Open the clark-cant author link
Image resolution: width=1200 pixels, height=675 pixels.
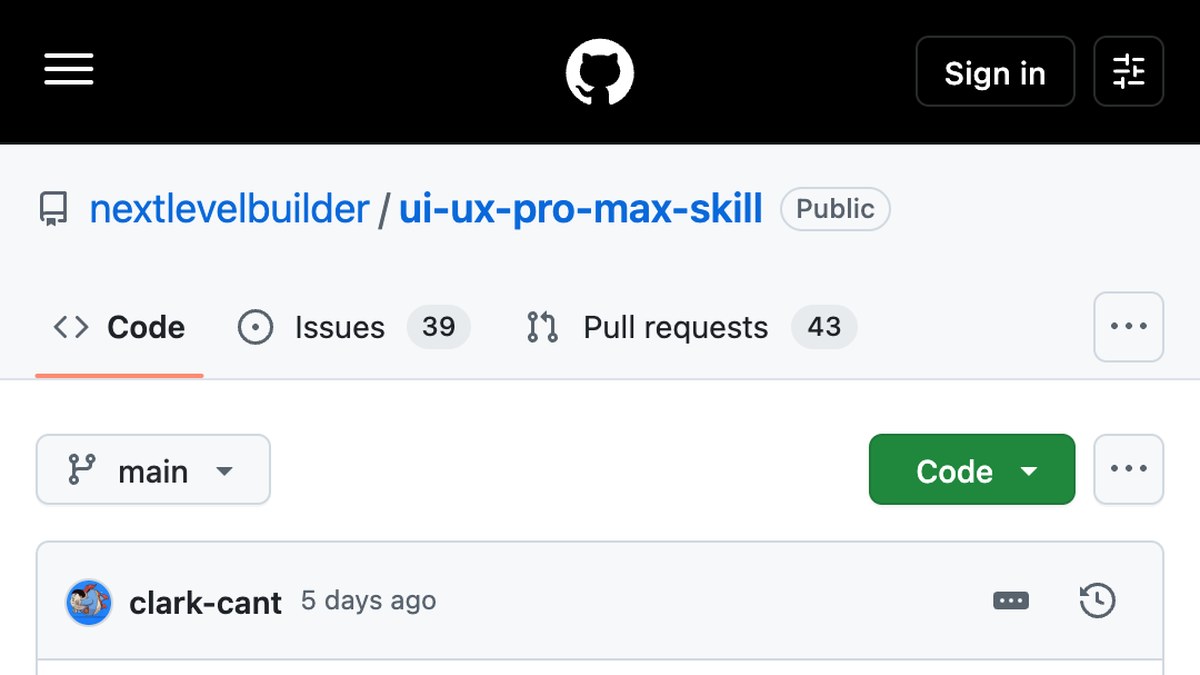click(x=206, y=602)
